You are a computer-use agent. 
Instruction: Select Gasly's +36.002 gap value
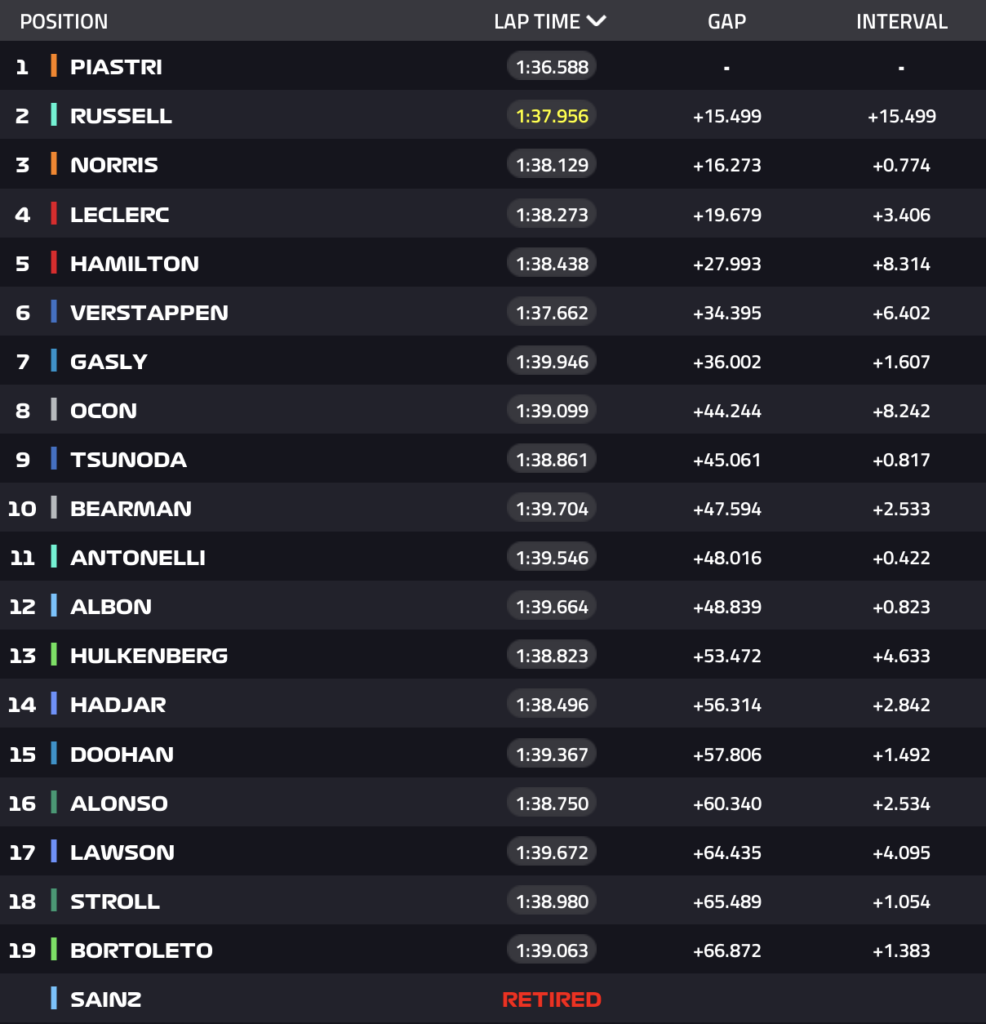727,362
